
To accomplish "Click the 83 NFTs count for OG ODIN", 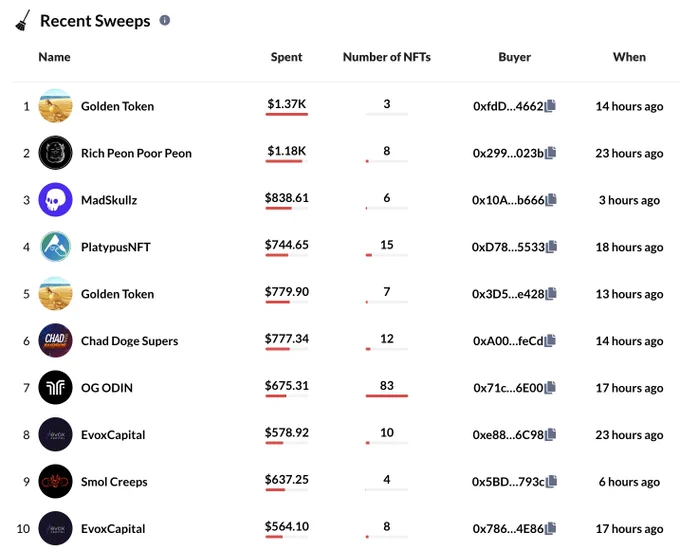I will point(387,386).
